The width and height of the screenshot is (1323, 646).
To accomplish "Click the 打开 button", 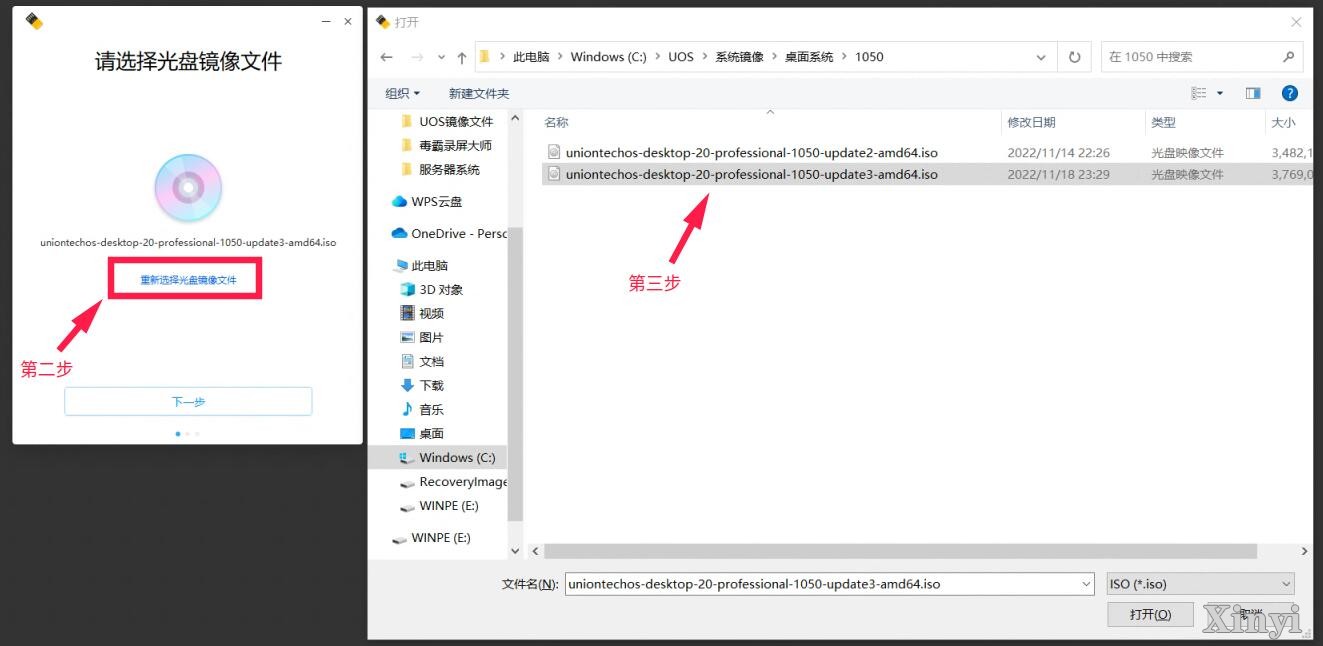I will 1151,614.
